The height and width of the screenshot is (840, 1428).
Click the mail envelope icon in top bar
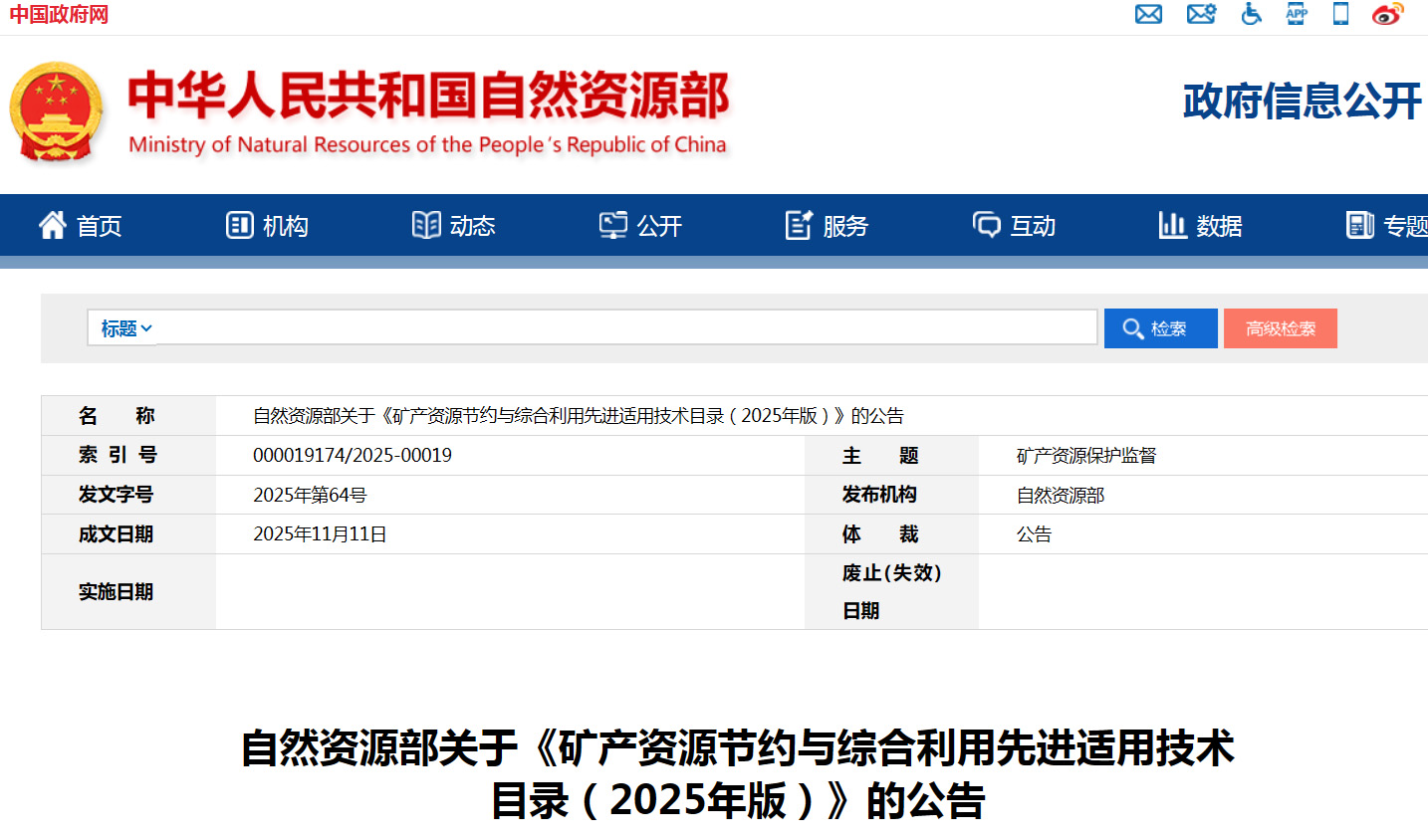click(1148, 14)
